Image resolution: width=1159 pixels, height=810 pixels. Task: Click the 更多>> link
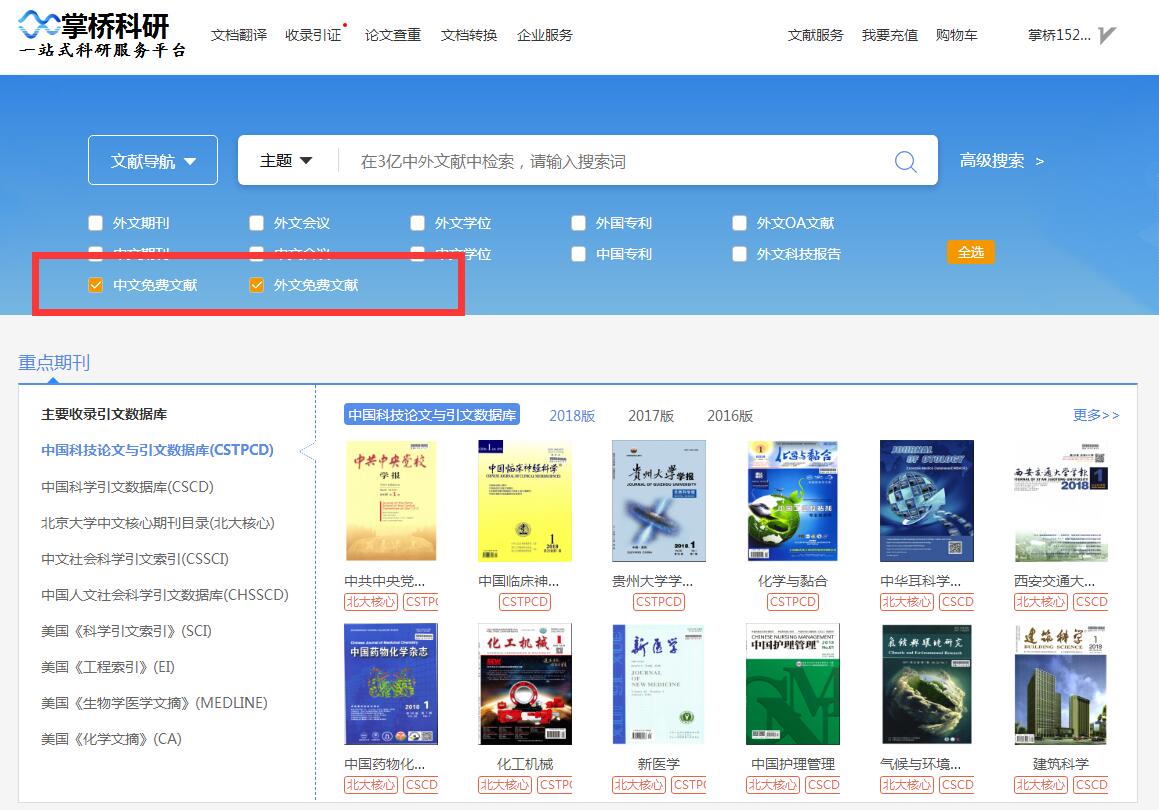[1096, 415]
